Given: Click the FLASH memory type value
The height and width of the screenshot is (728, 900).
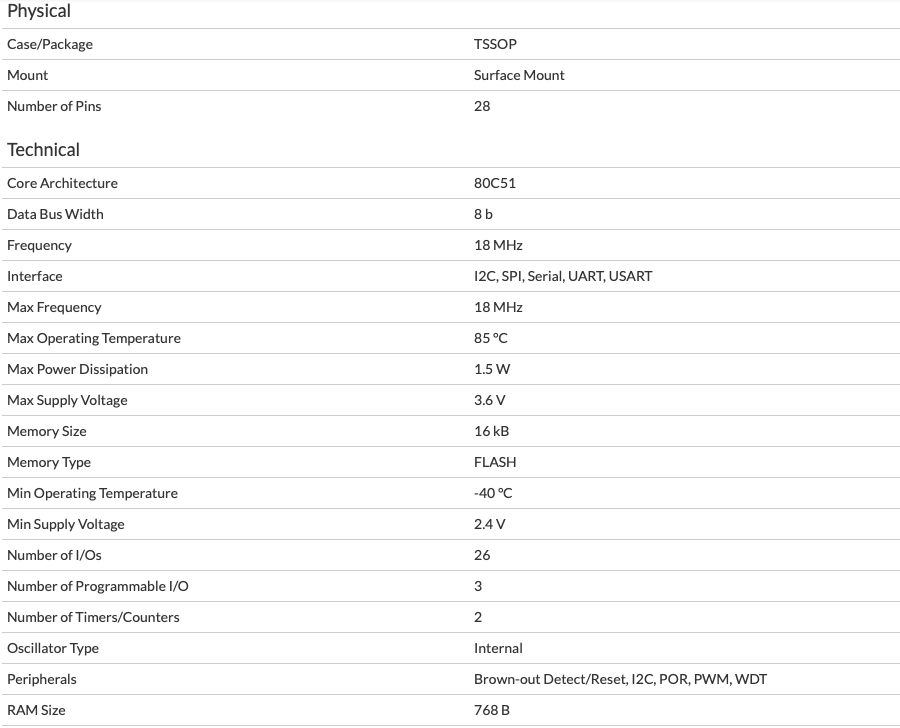Looking at the screenshot, I should (x=495, y=462).
